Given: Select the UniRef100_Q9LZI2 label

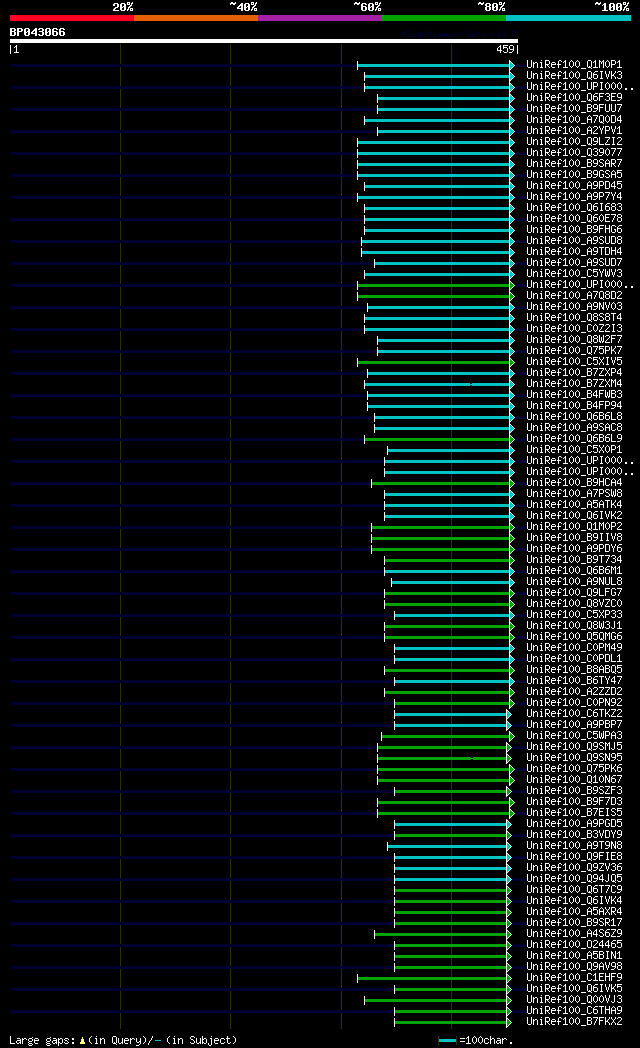Looking at the screenshot, I should coord(574,142).
